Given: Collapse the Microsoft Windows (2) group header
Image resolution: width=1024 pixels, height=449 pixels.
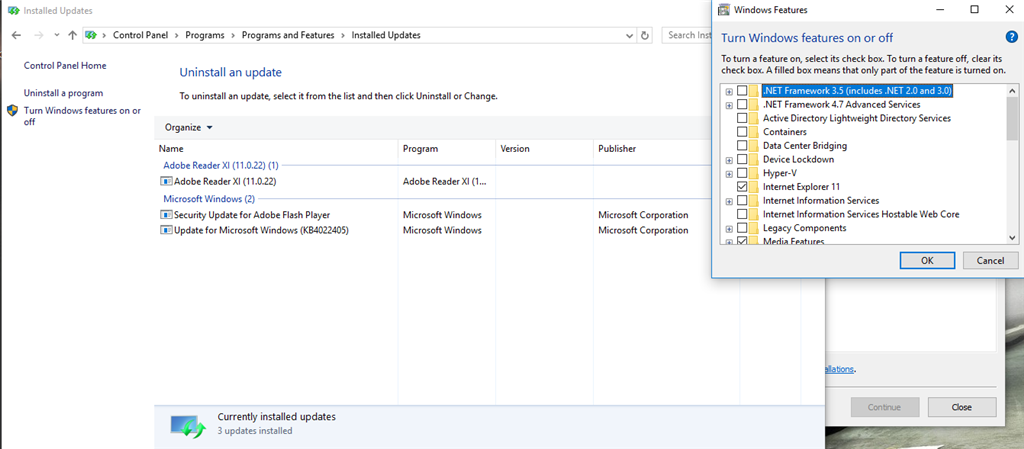Looking at the screenshot, I should (x=209, y=198).
